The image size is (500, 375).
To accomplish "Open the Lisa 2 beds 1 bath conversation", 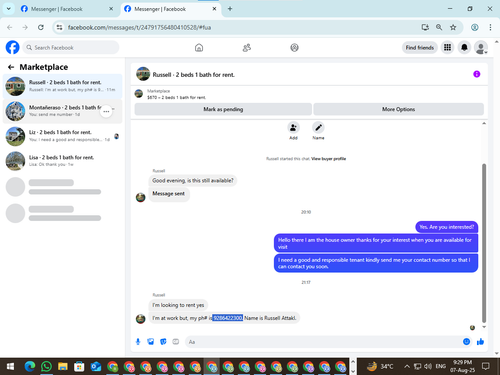I will (63, 161).
